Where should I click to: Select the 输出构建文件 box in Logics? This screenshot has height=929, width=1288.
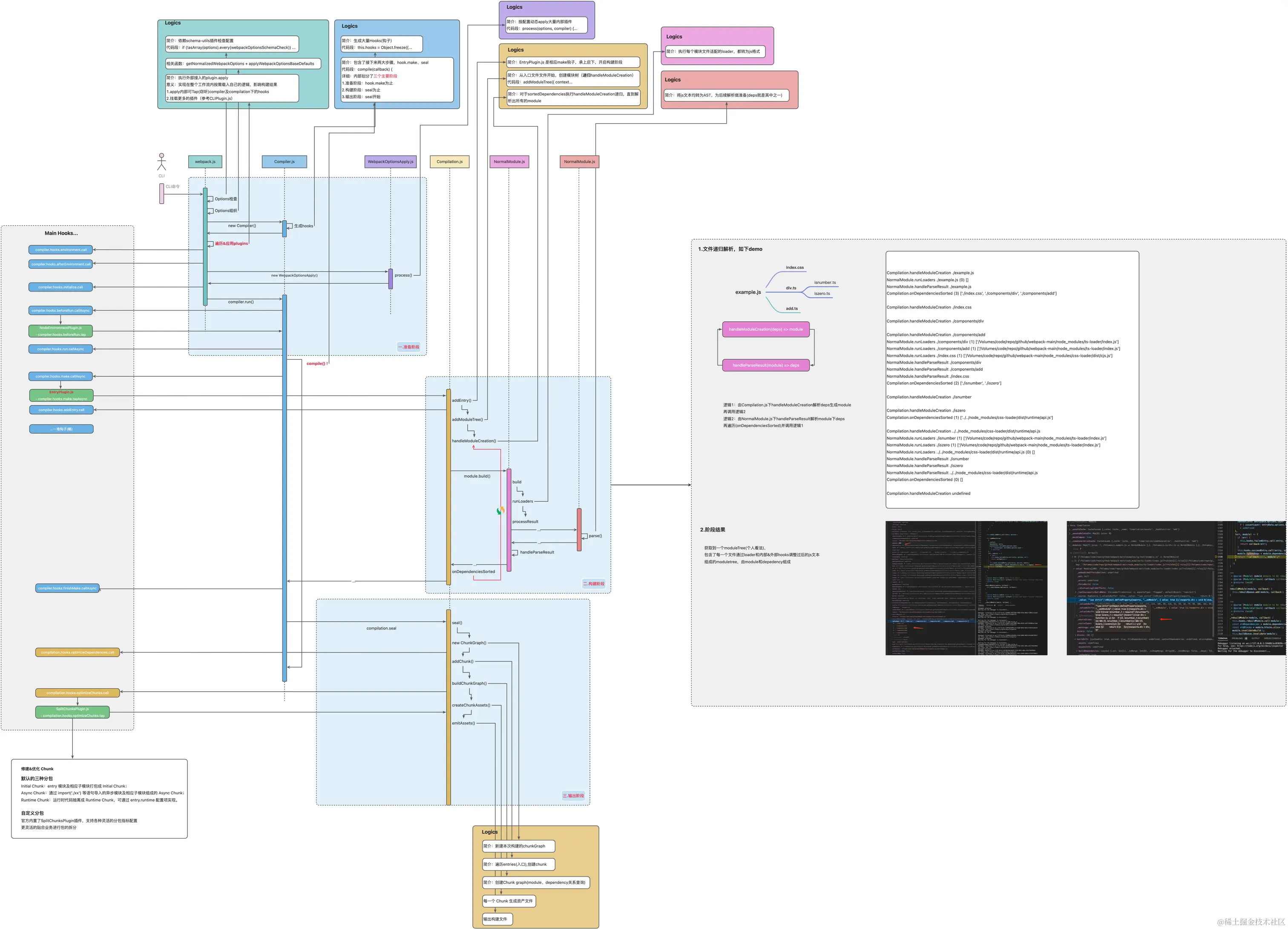coord(497,919)
